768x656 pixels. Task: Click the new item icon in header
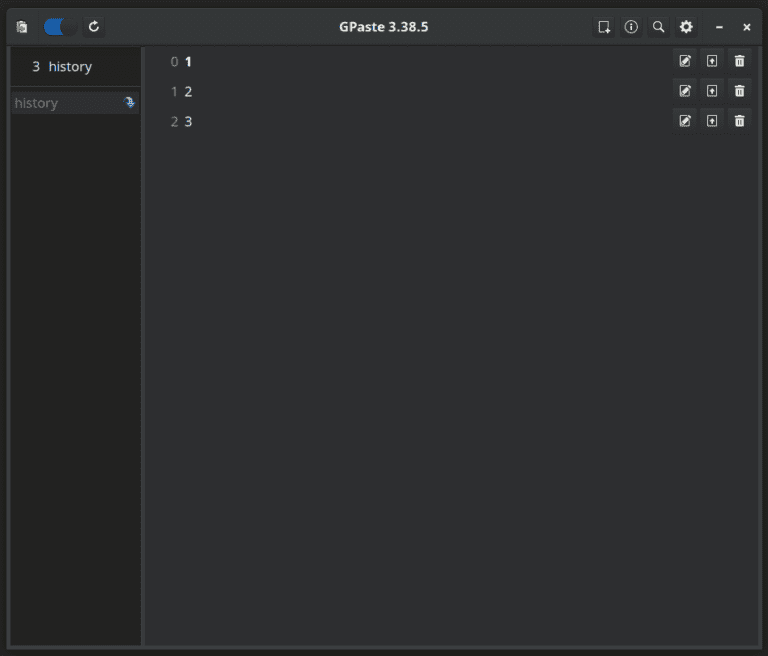pyautogui.click(x=604, y=27)
